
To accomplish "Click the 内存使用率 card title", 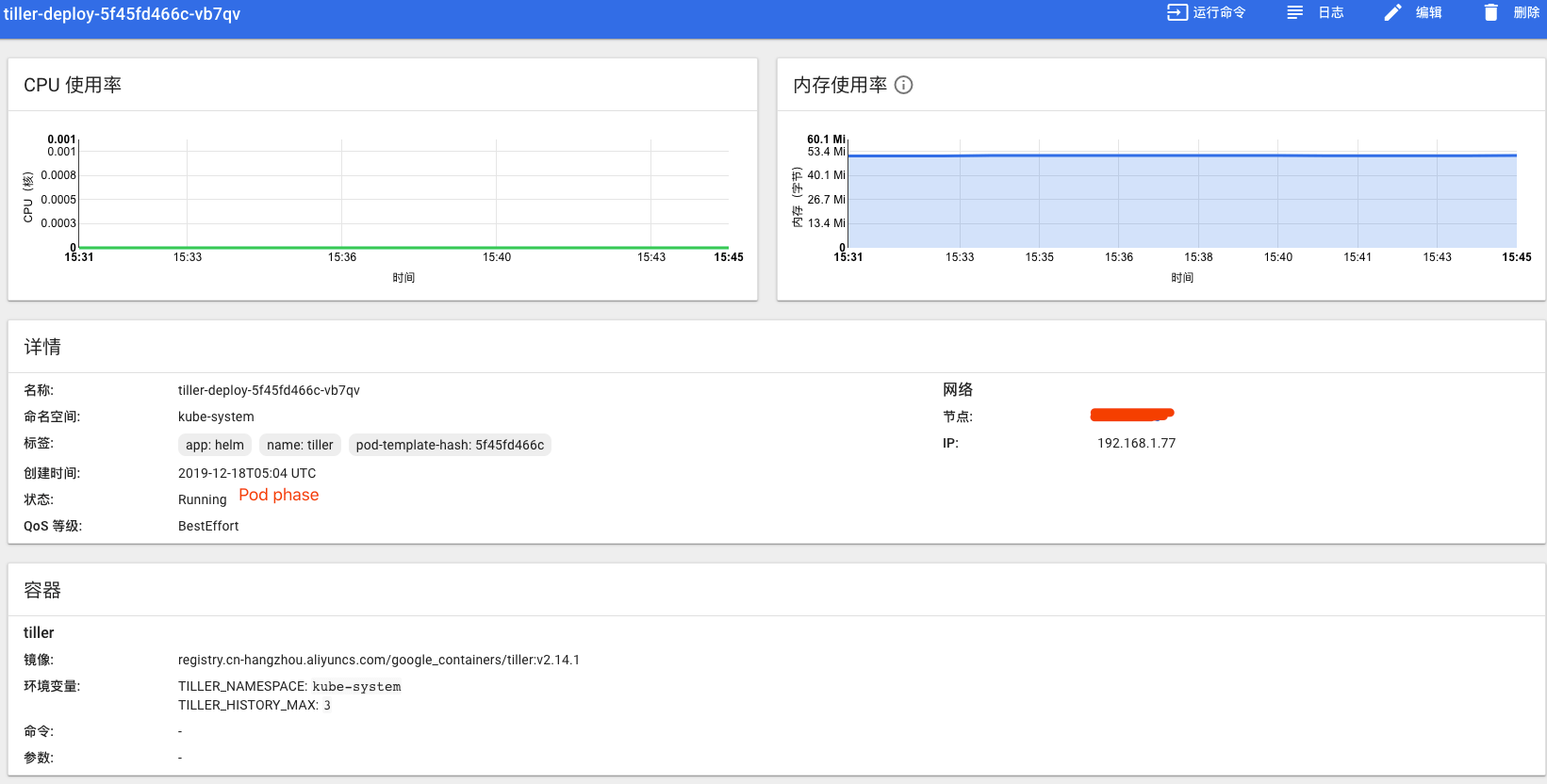I will coord(840,85).
